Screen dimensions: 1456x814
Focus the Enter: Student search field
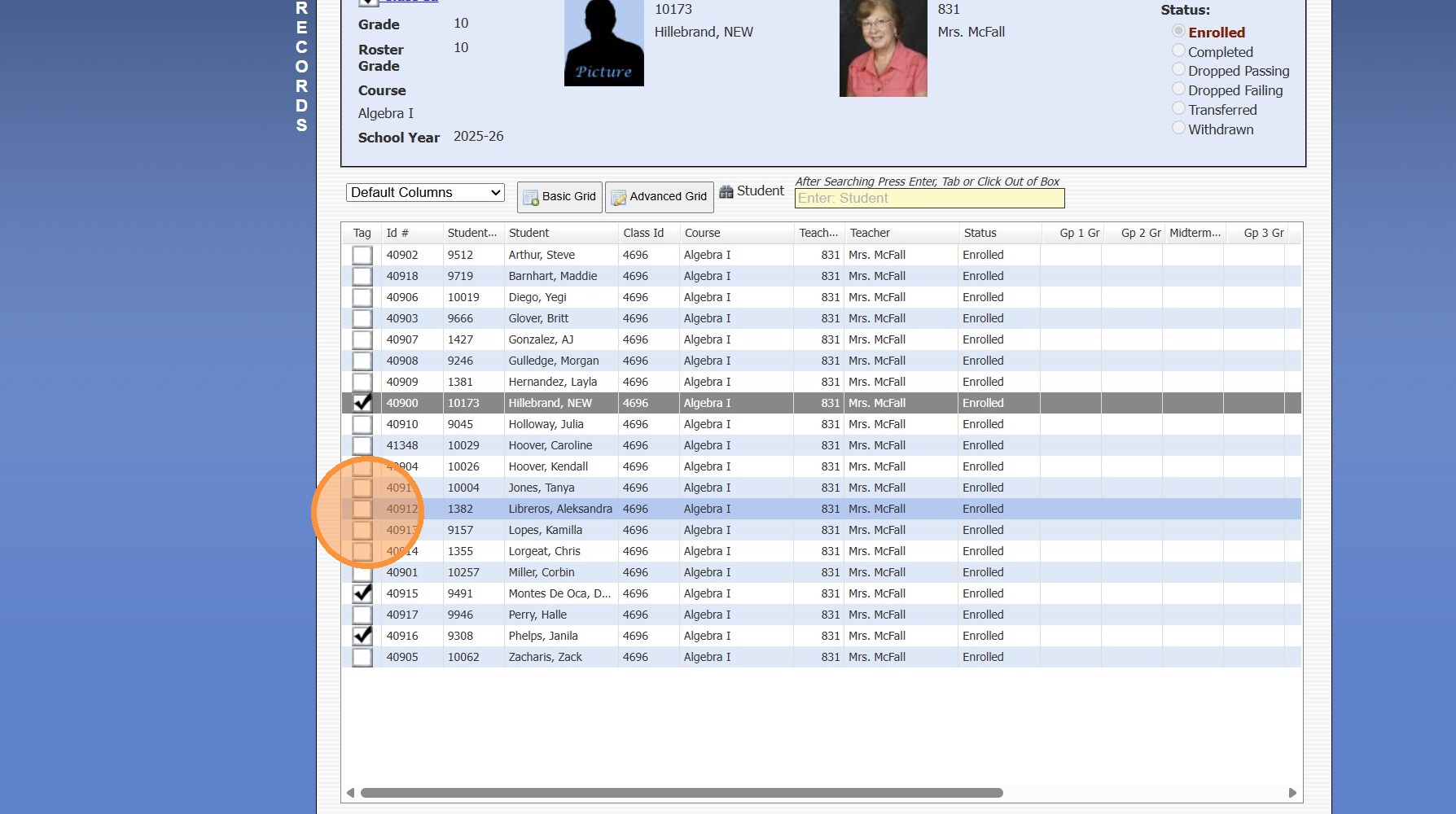tap(929, 199)
